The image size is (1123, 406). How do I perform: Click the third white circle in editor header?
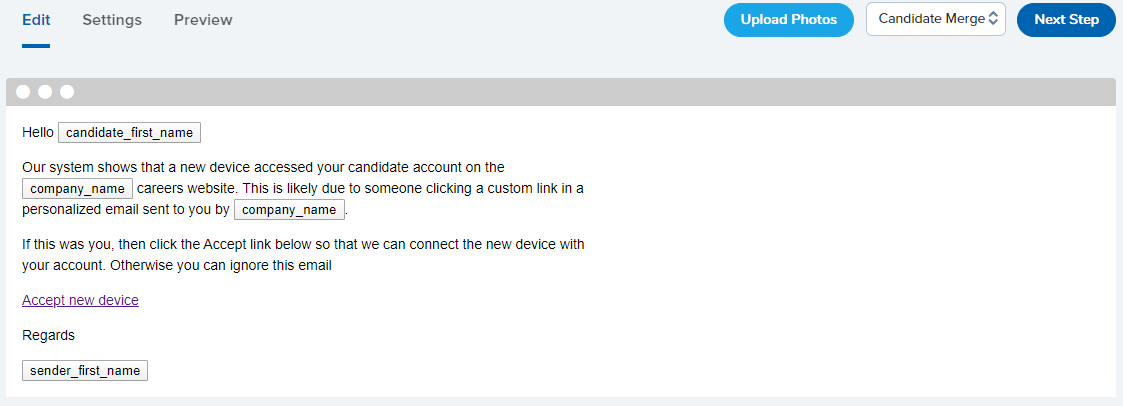pos(67,92)
